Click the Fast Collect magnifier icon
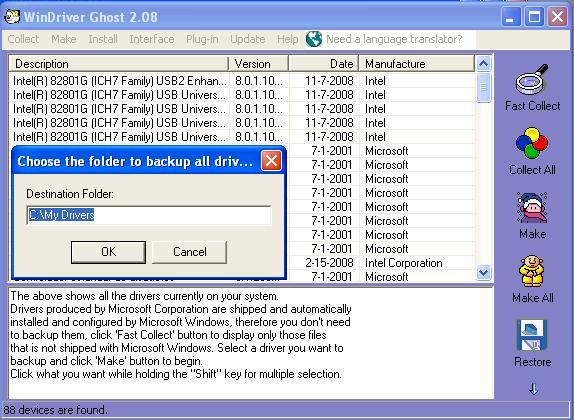Viewport: 574px width, 420px height. click(532, 79)
